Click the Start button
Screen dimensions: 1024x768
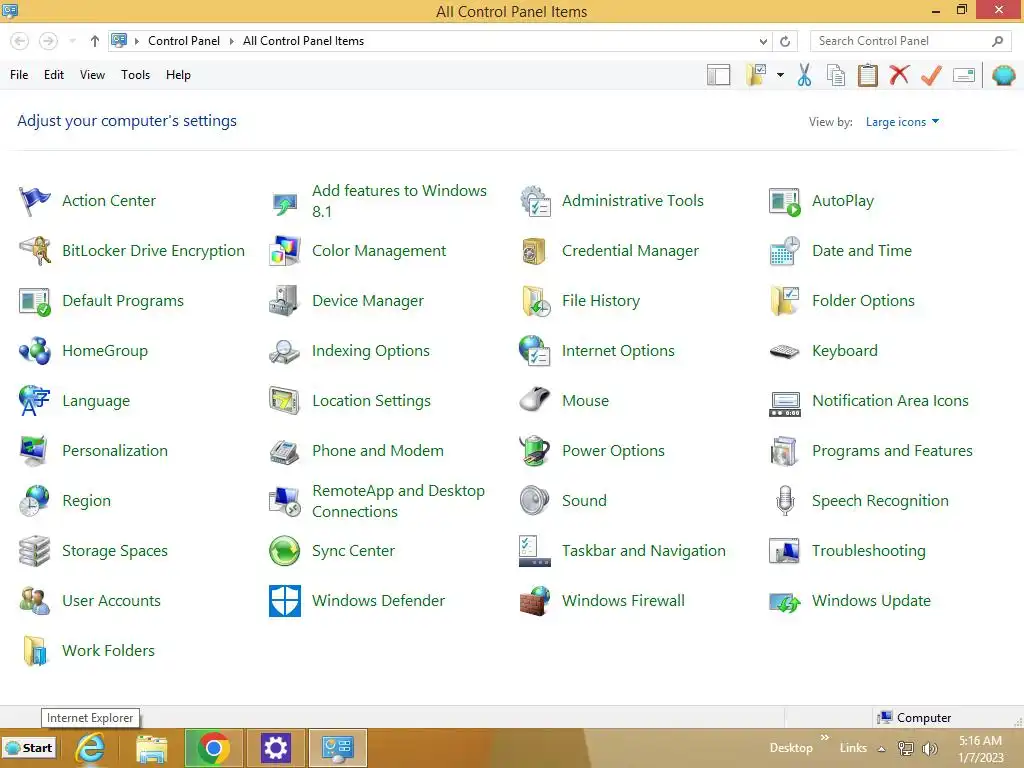click(x=29, y=748)
